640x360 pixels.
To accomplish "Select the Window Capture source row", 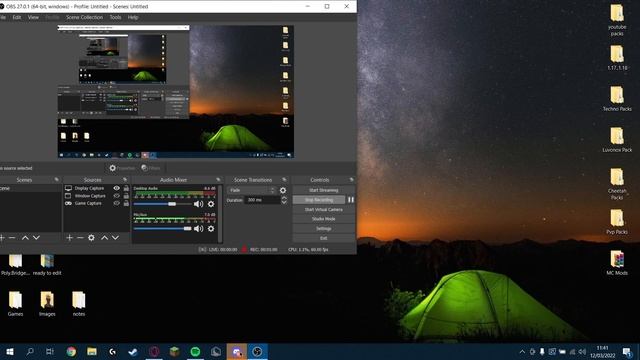I will click(x=97, y=196).
